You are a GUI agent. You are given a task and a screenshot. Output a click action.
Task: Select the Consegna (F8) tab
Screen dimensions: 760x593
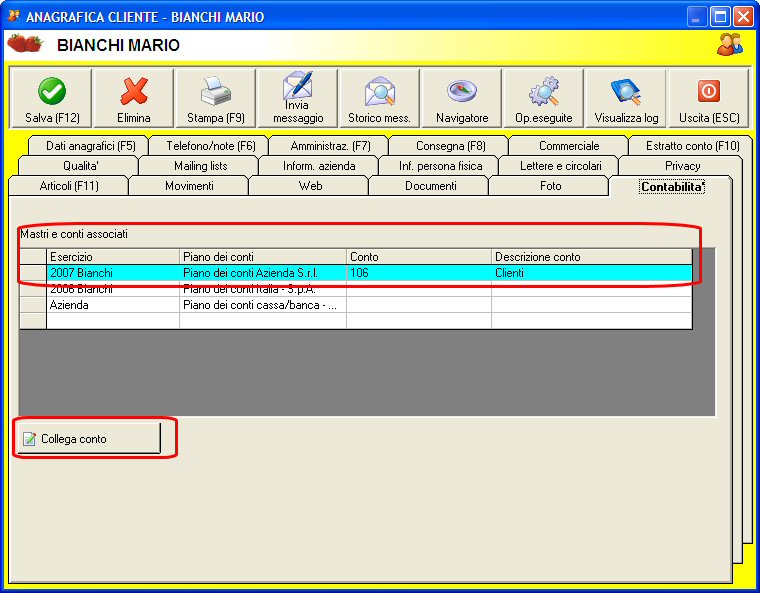coord(450,145)
